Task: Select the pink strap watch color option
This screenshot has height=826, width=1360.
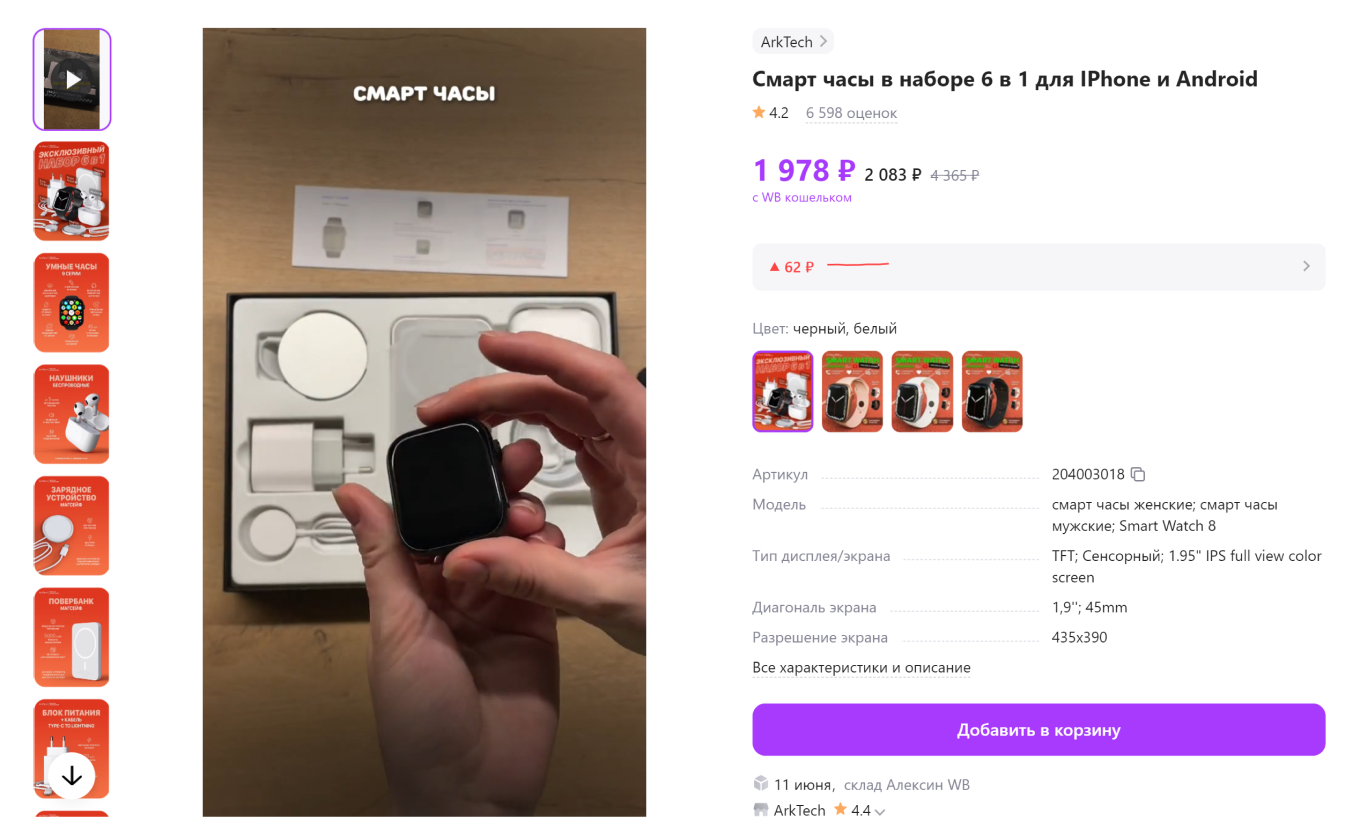Action: tap(852, 391)
